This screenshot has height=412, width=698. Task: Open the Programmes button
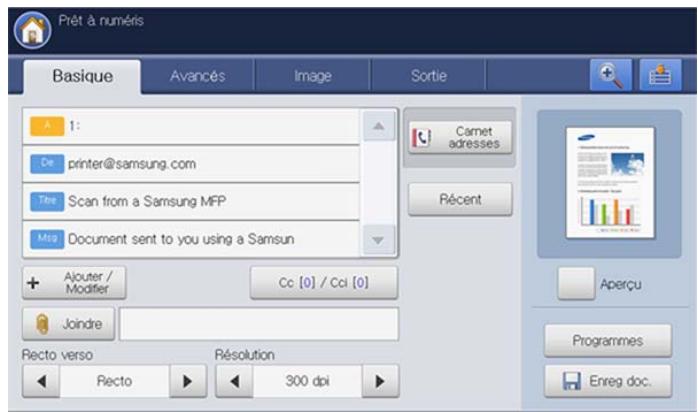608,341
